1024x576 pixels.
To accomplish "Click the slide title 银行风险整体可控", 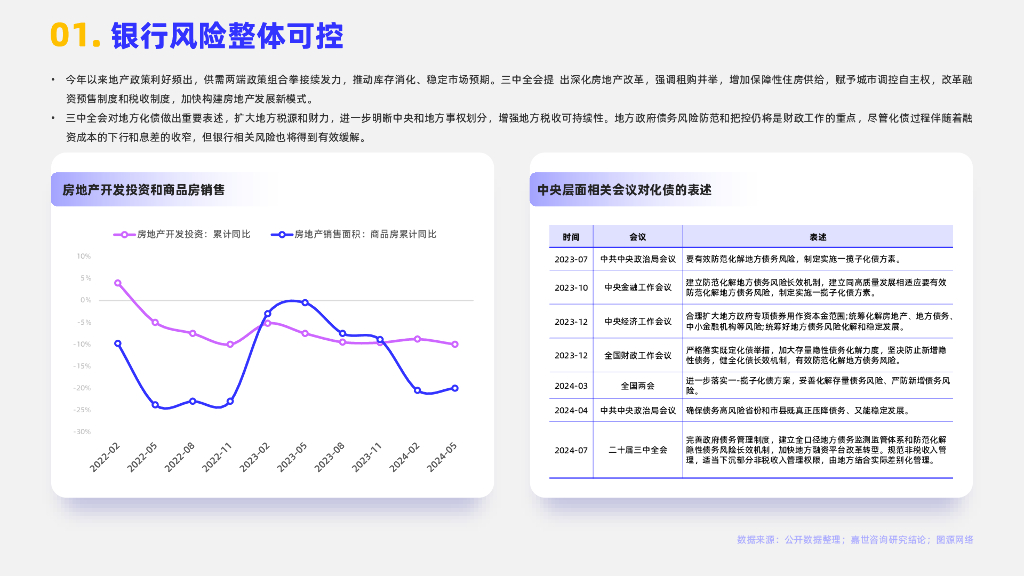I will [x=227, y=36].
